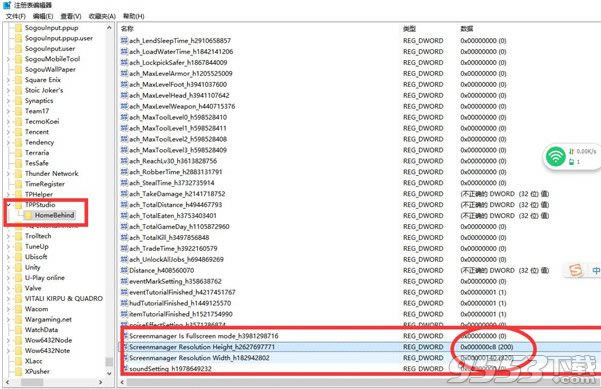Select Screenmanager Resolution Height value
Screen dimensions: 601x389
(x=202, y=347)
